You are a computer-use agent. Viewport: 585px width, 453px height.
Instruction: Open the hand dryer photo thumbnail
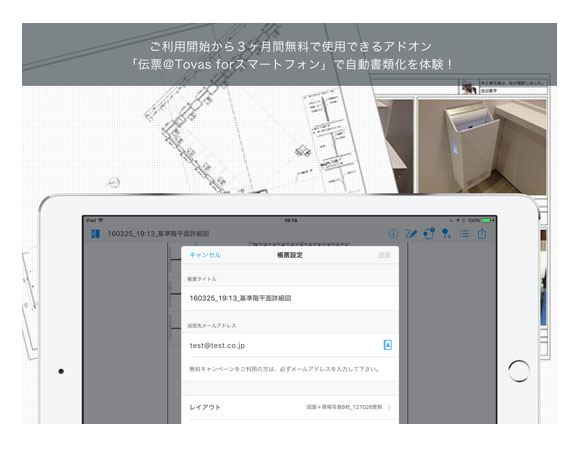[x=482, y=146]
